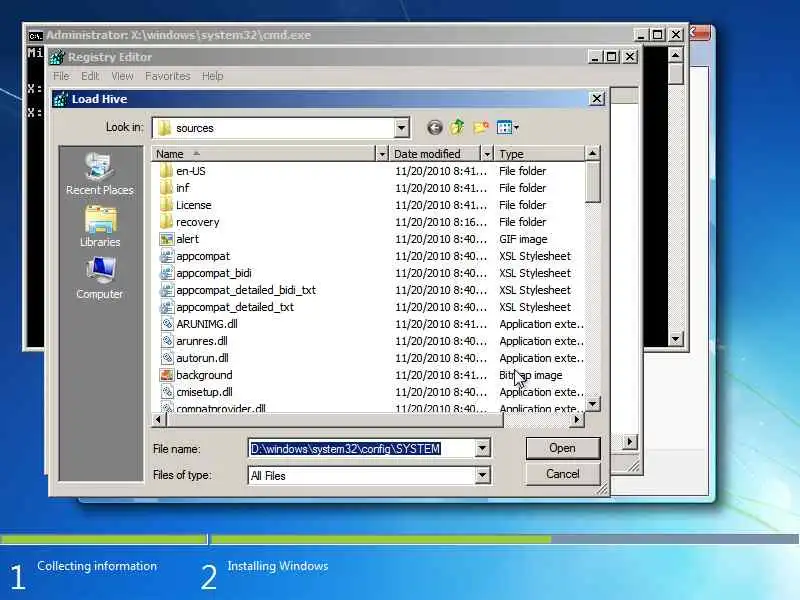Viewport: 800px width, 600px height.
Task: Click 'Collecting information' step label
Action: click(x=97, y=566)
